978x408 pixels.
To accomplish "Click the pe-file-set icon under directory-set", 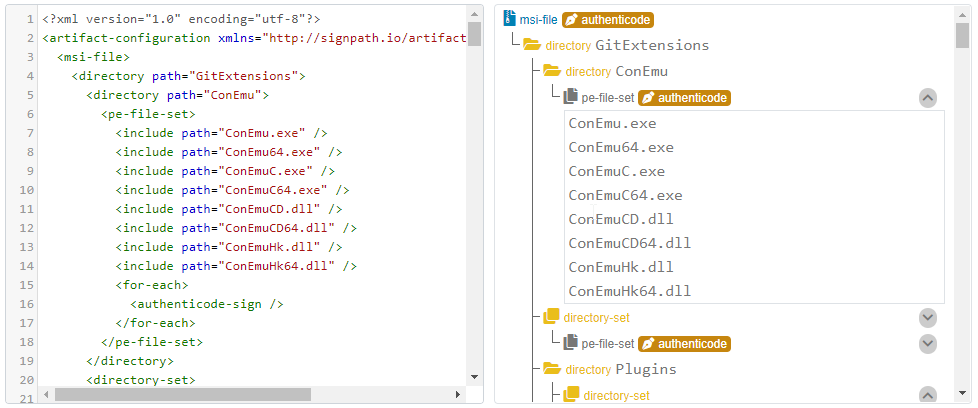I will 571,343.
